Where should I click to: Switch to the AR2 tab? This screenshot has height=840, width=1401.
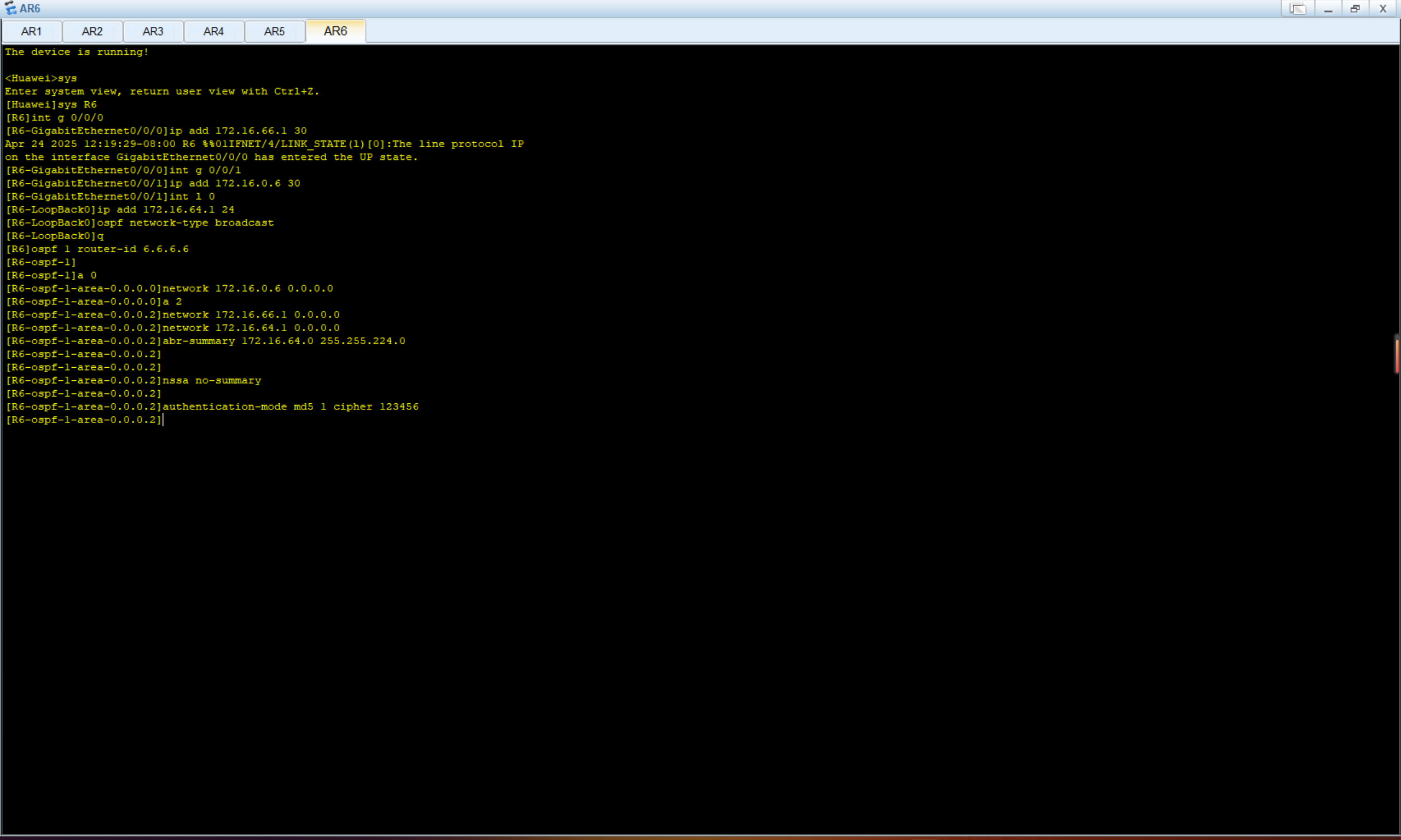pyautogui.click(x=92, y=31)
